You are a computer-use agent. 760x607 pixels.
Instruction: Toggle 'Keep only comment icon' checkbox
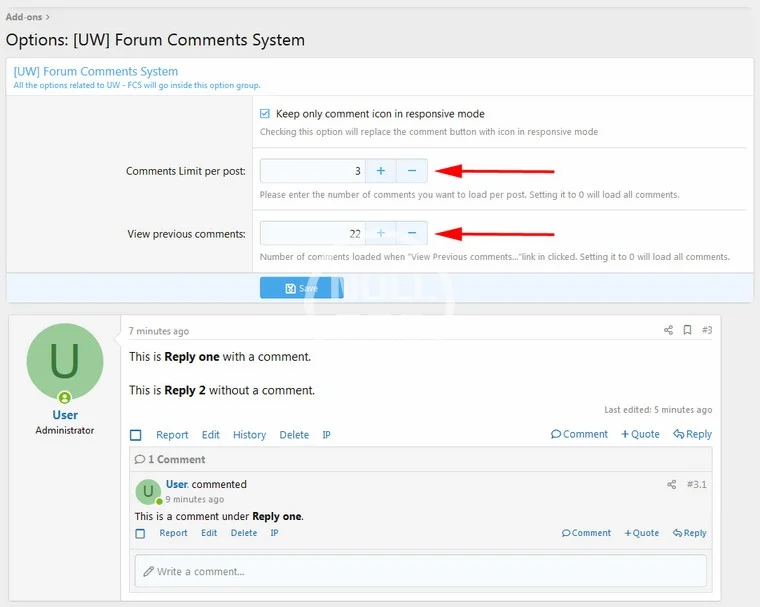[265, 114]
